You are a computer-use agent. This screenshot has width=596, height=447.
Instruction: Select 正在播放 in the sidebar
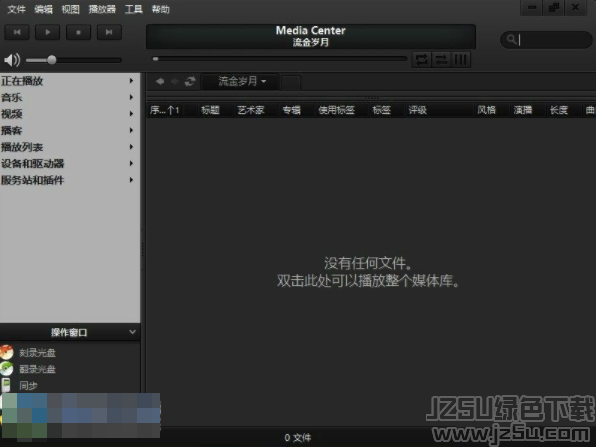(x=22, y=81)
